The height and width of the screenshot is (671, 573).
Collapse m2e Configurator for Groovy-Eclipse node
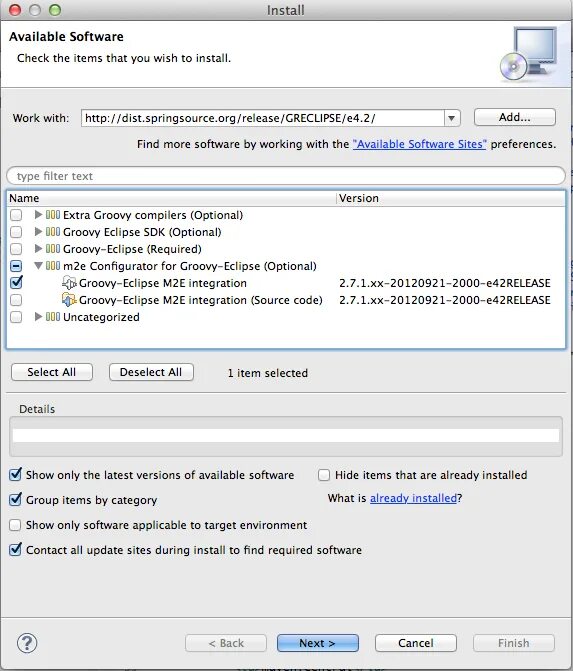click(38, 266)
